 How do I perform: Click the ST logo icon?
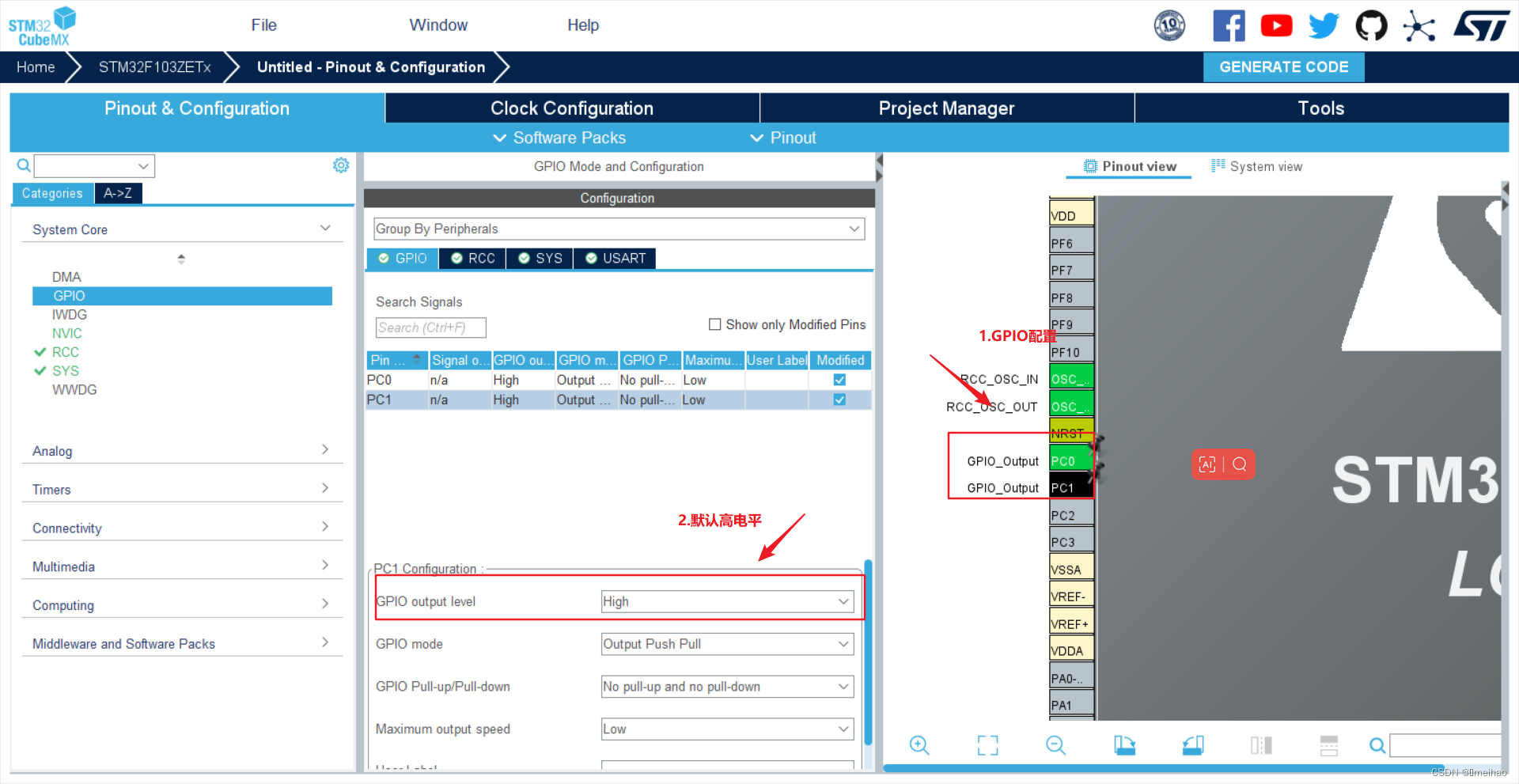pyautogui.click(x=1481, y=25)
